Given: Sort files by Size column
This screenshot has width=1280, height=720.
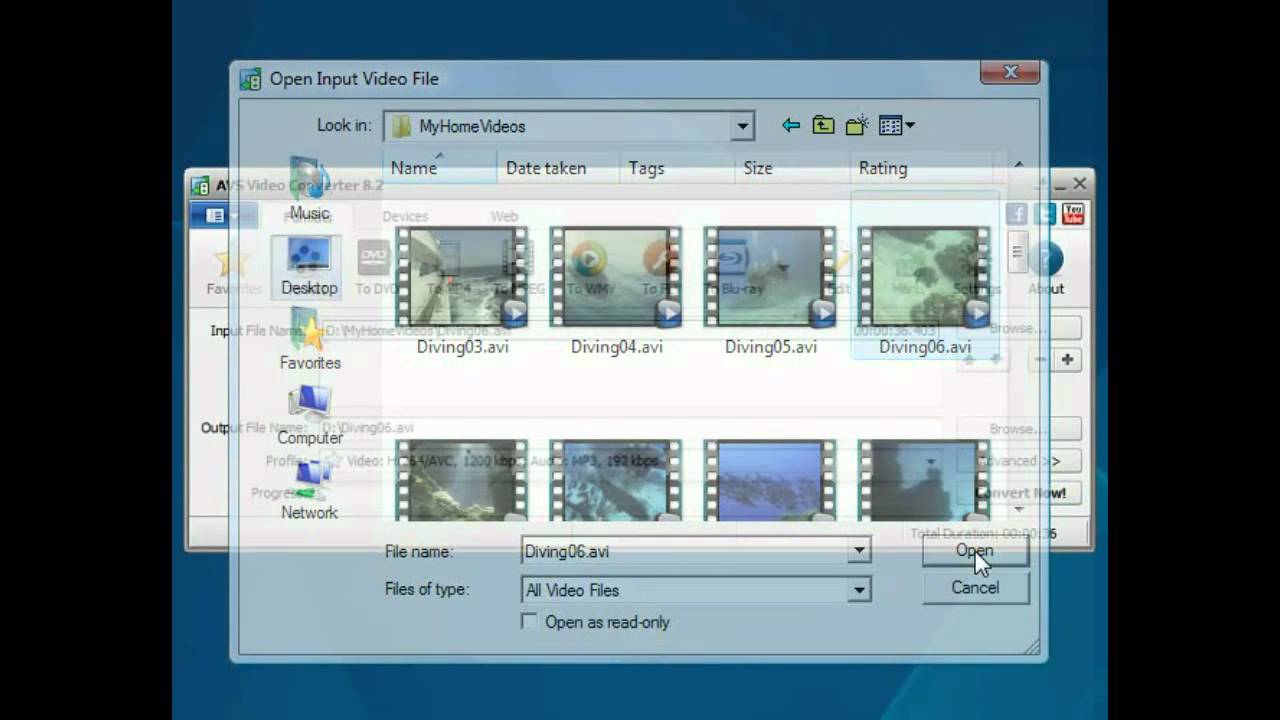Looking at the screenshot, I should pos(792,168).
